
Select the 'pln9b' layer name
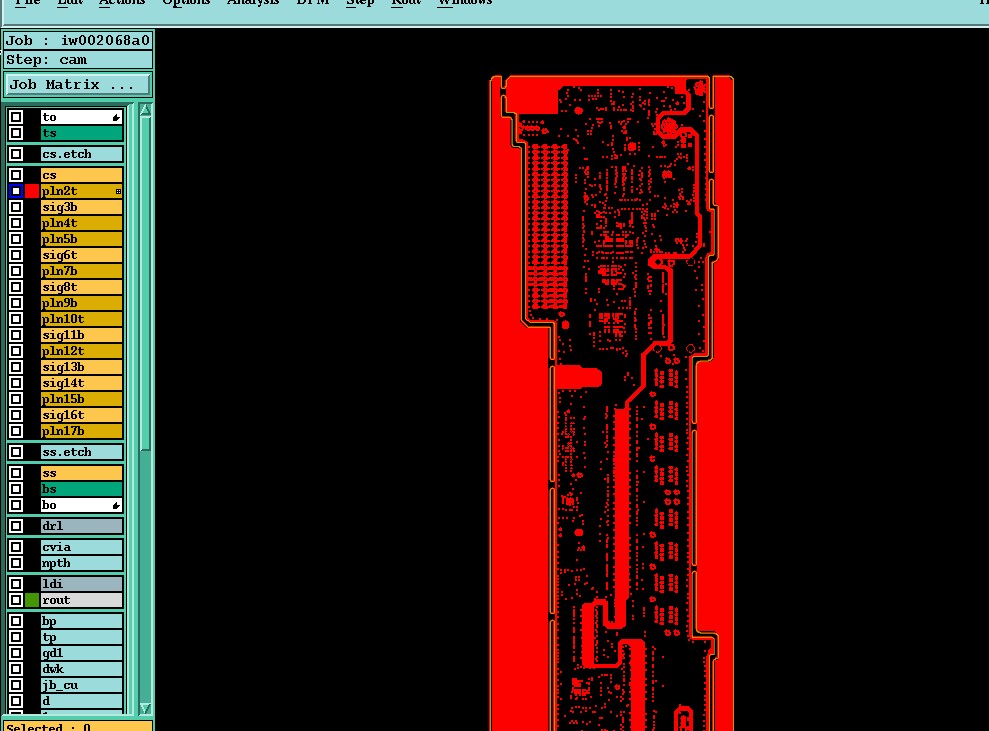point(81,303)
